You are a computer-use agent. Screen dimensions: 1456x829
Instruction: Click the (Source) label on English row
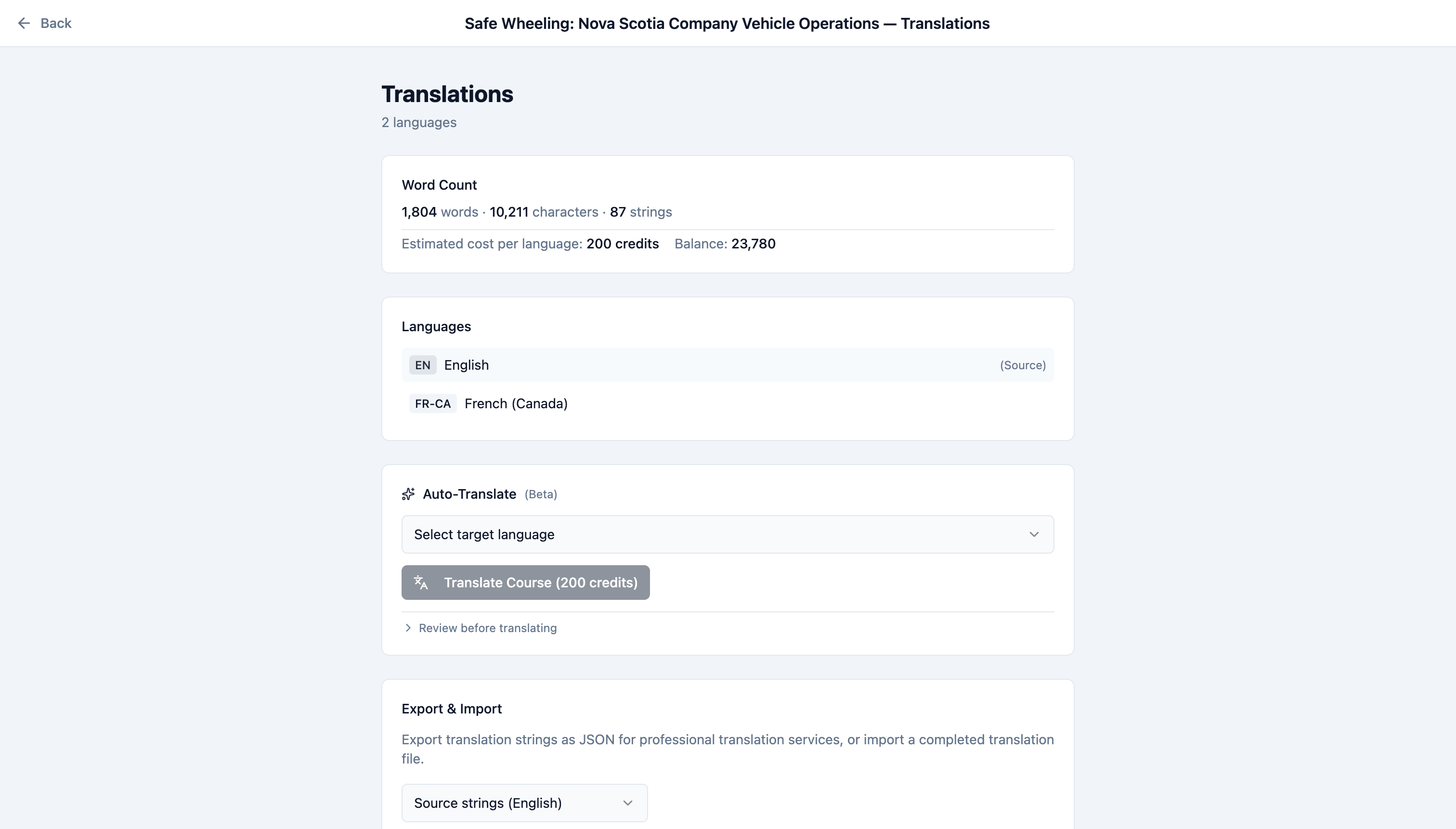[x=1022, y=364]
